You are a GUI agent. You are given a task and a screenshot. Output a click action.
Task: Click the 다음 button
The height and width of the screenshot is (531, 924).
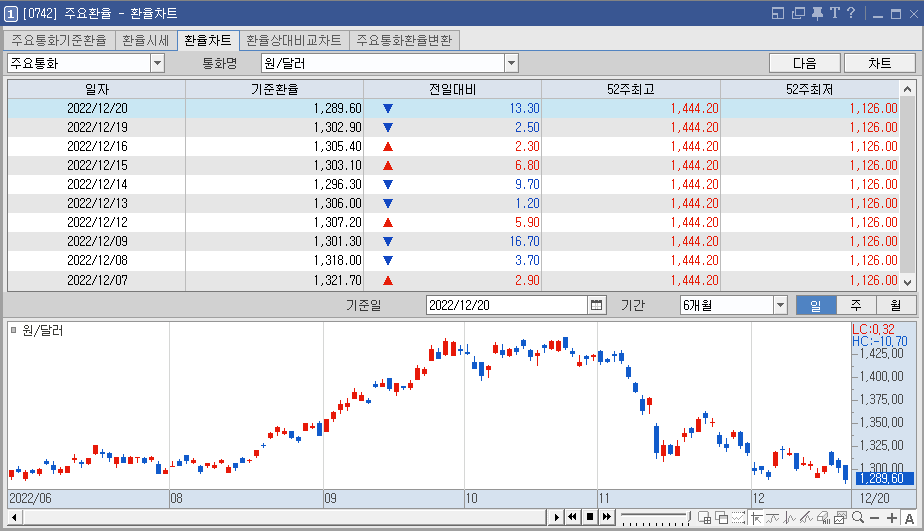[x=804, y=63]
